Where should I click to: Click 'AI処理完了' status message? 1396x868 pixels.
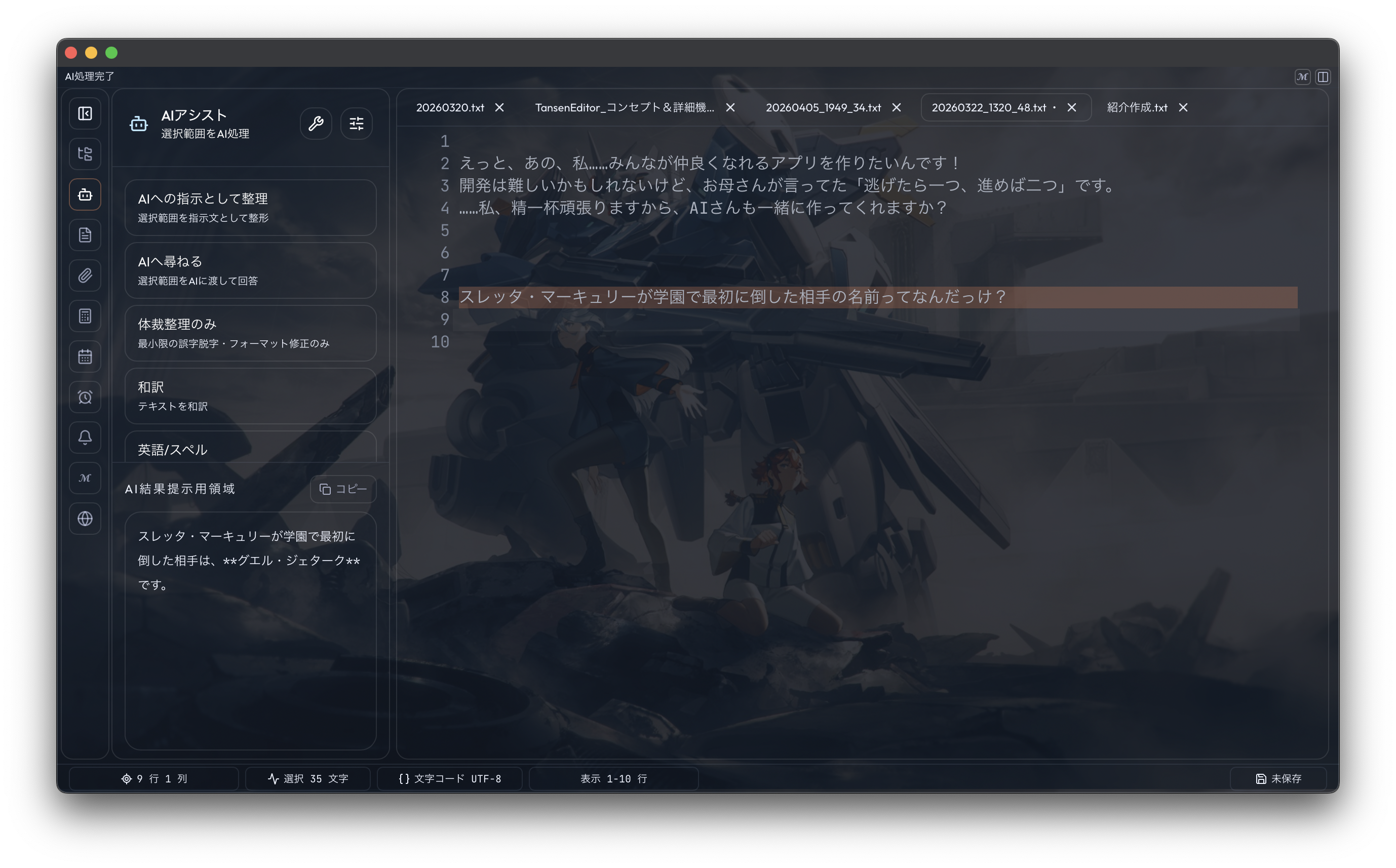(x=90, y=76)
